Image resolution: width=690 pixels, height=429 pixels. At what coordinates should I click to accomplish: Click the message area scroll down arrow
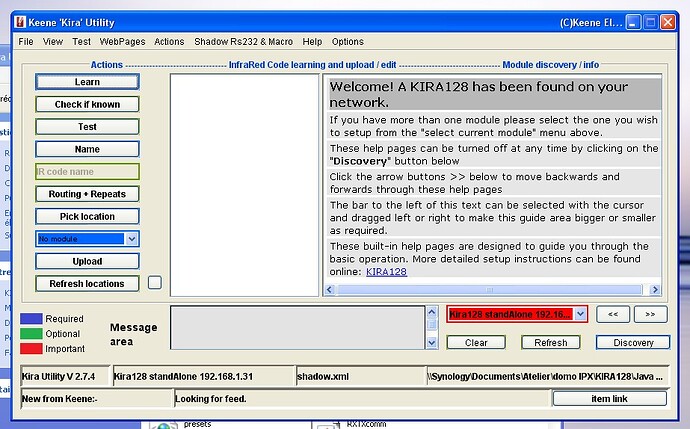pos(432,343)
